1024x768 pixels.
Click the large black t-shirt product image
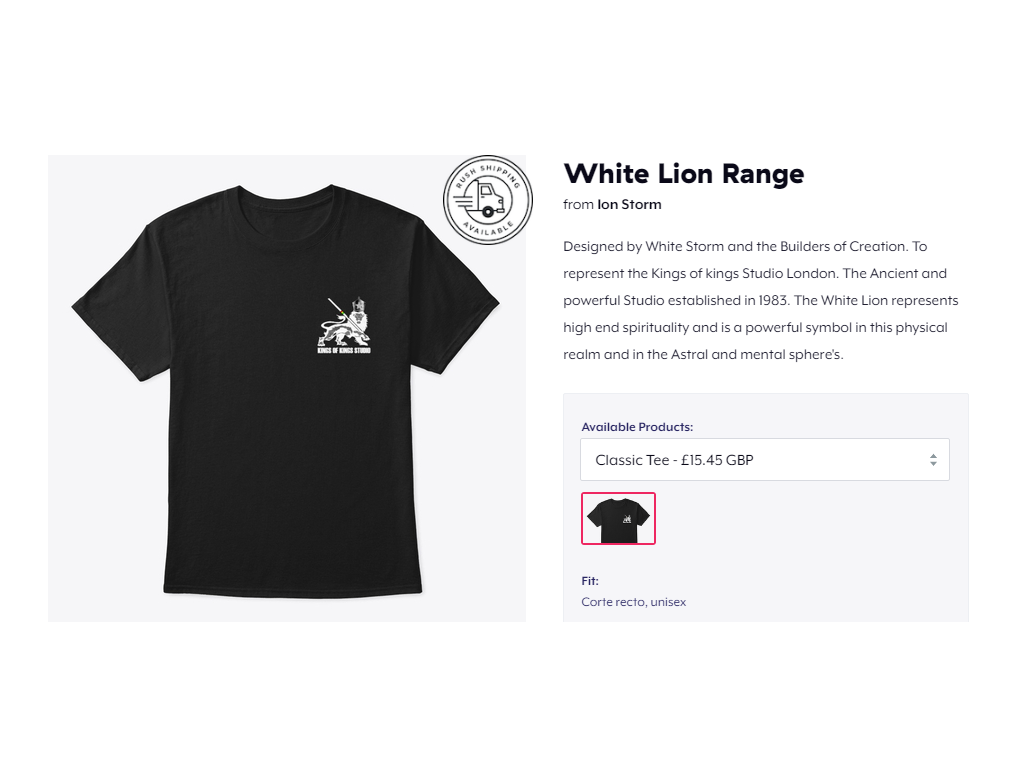[287, 389]
